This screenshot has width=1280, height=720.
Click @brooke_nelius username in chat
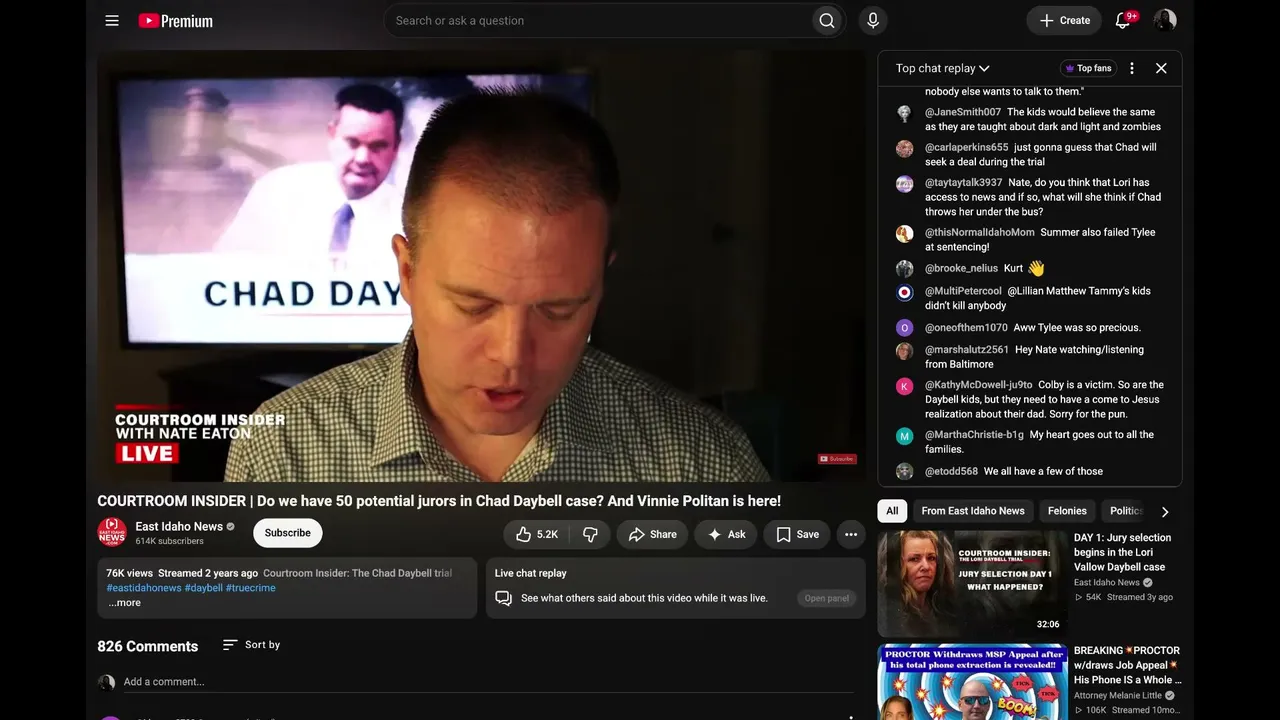click(x=961, y=268)
